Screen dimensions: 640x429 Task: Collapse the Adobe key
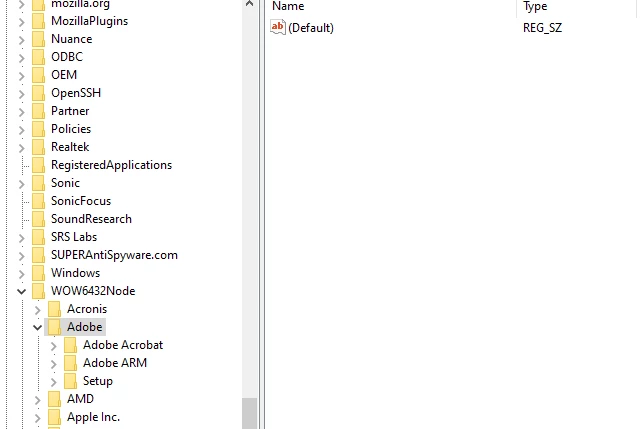(x=38, y=327)
